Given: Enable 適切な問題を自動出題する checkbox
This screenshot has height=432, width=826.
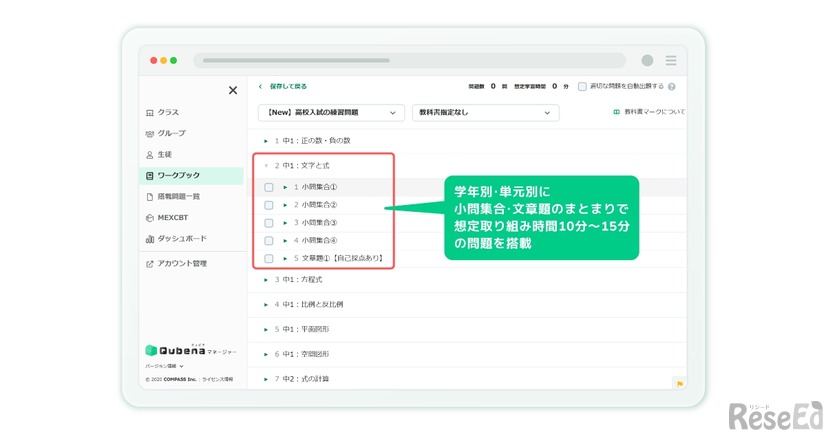Looking at the screenshot, I should pos(583,87).
